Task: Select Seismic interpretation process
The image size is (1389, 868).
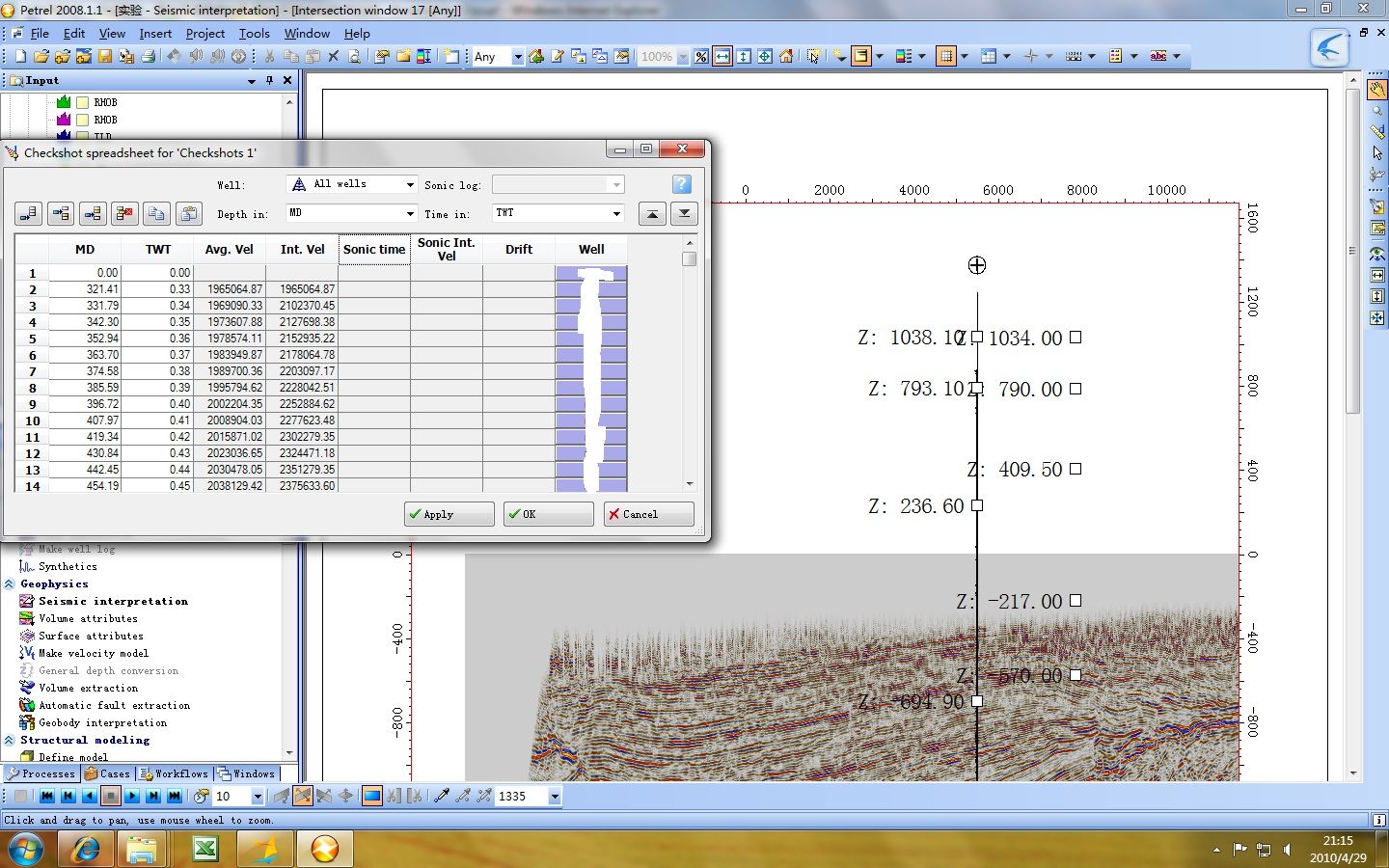Action: pyautogui.click(x=113, y=602)
